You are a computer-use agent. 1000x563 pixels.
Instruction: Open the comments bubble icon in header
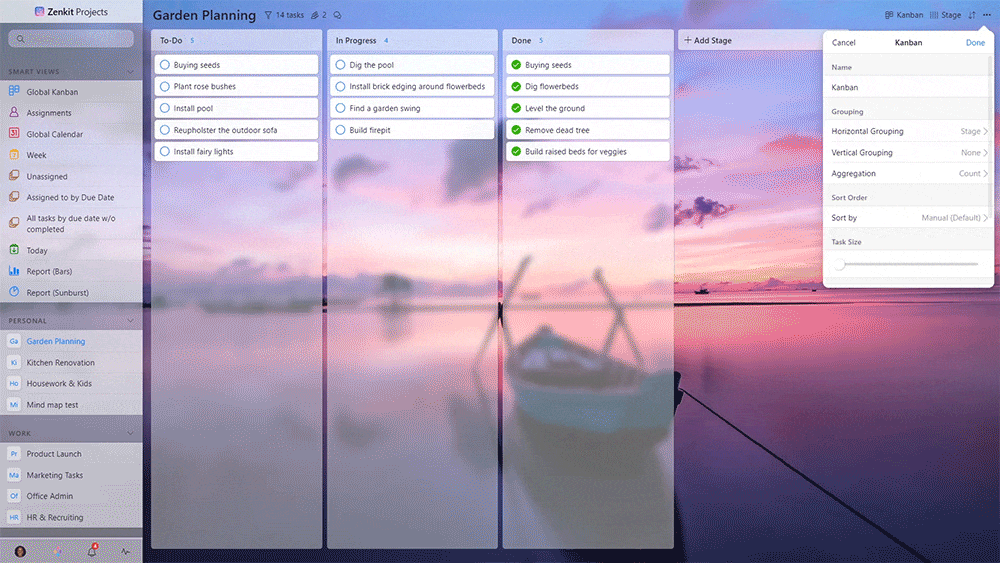click(x=338, y=15)
